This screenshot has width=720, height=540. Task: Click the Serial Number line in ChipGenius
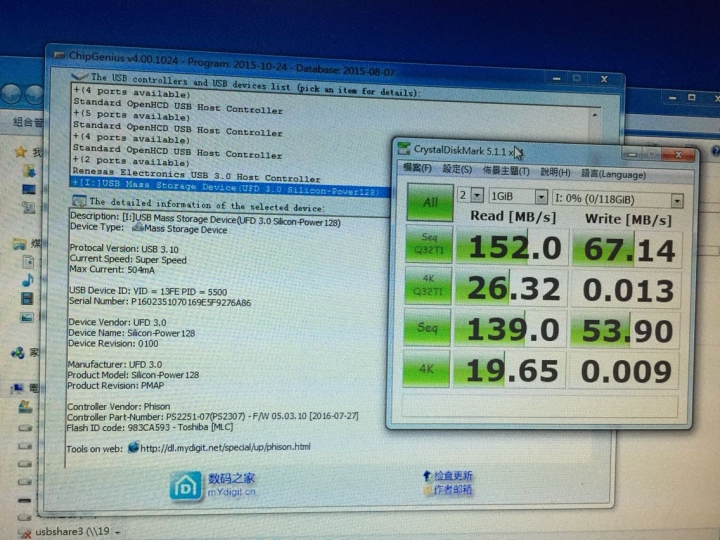(160, 302)
